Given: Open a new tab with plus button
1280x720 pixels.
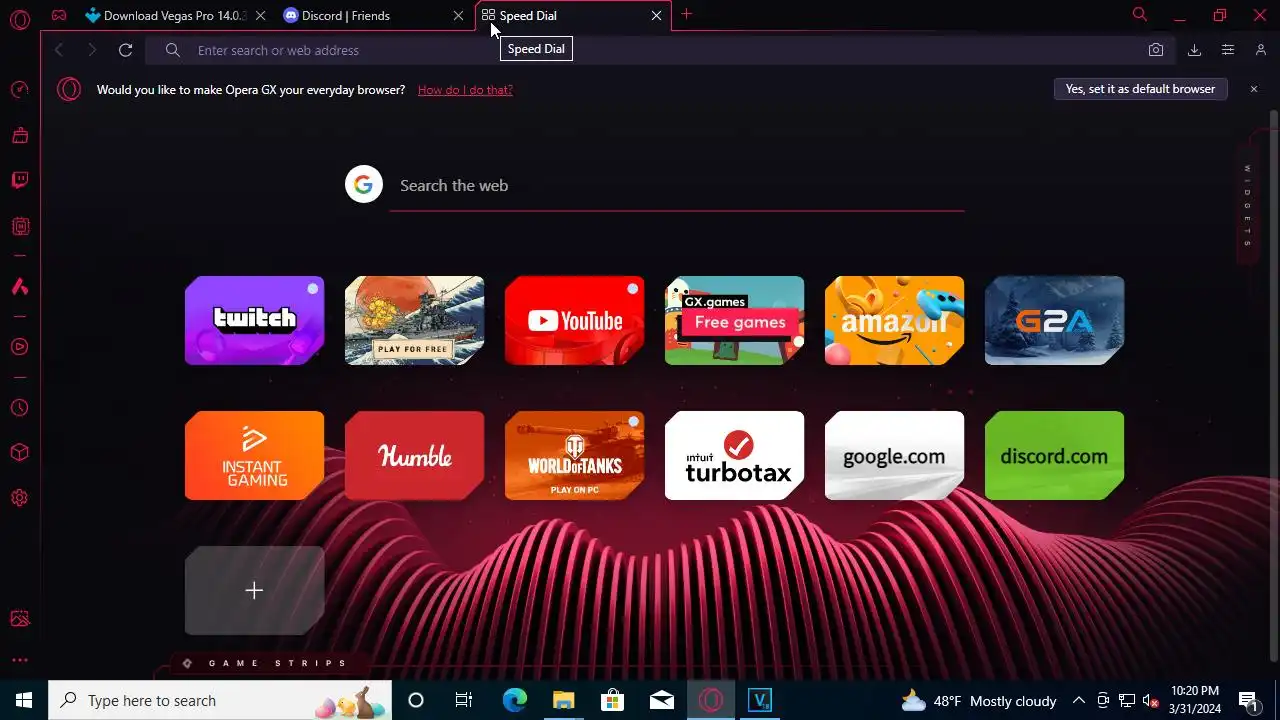Looking at the screenshot, I should [686, 15].
